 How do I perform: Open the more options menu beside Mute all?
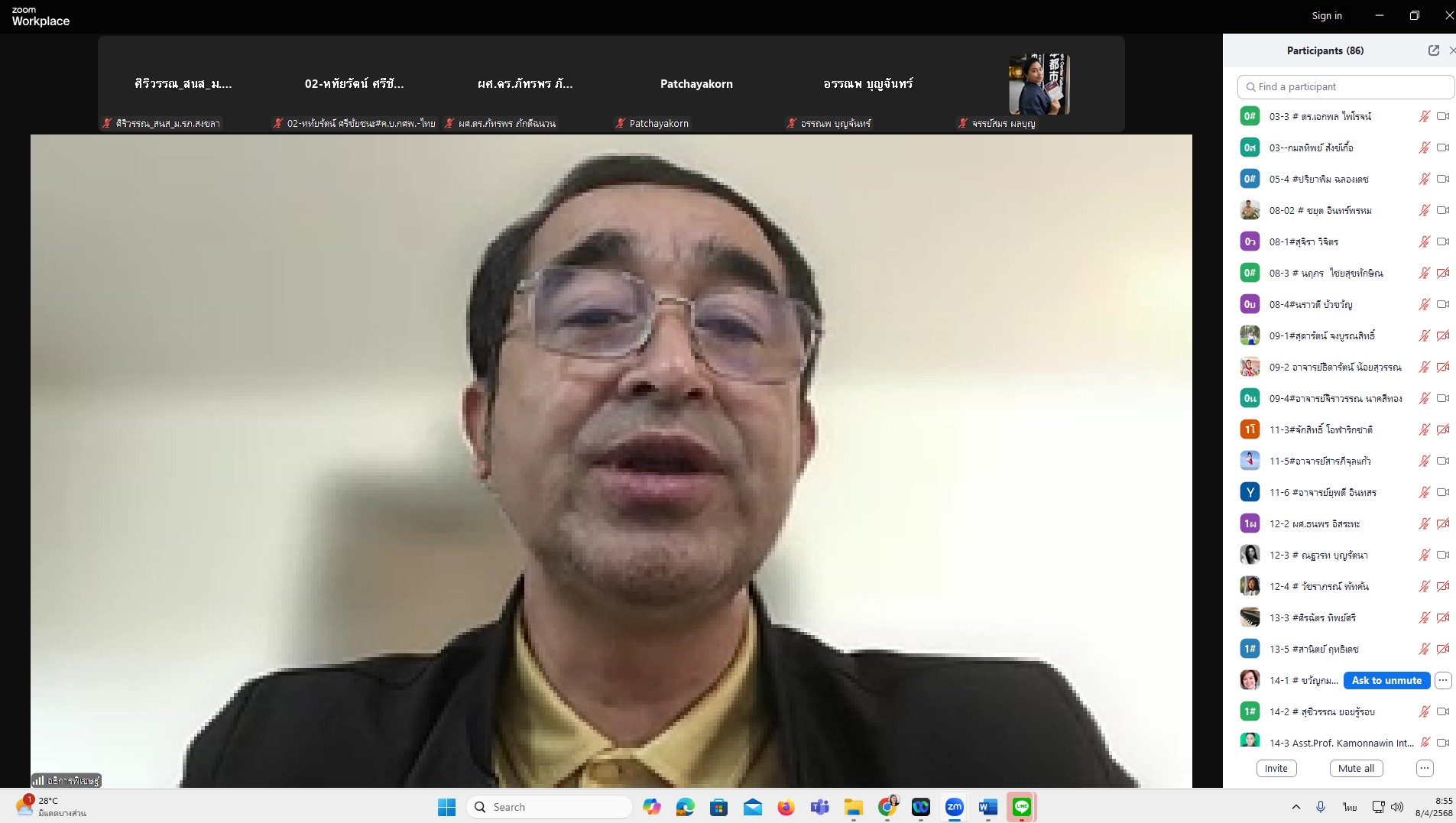pyautogui.click(x=1425, y=768)
